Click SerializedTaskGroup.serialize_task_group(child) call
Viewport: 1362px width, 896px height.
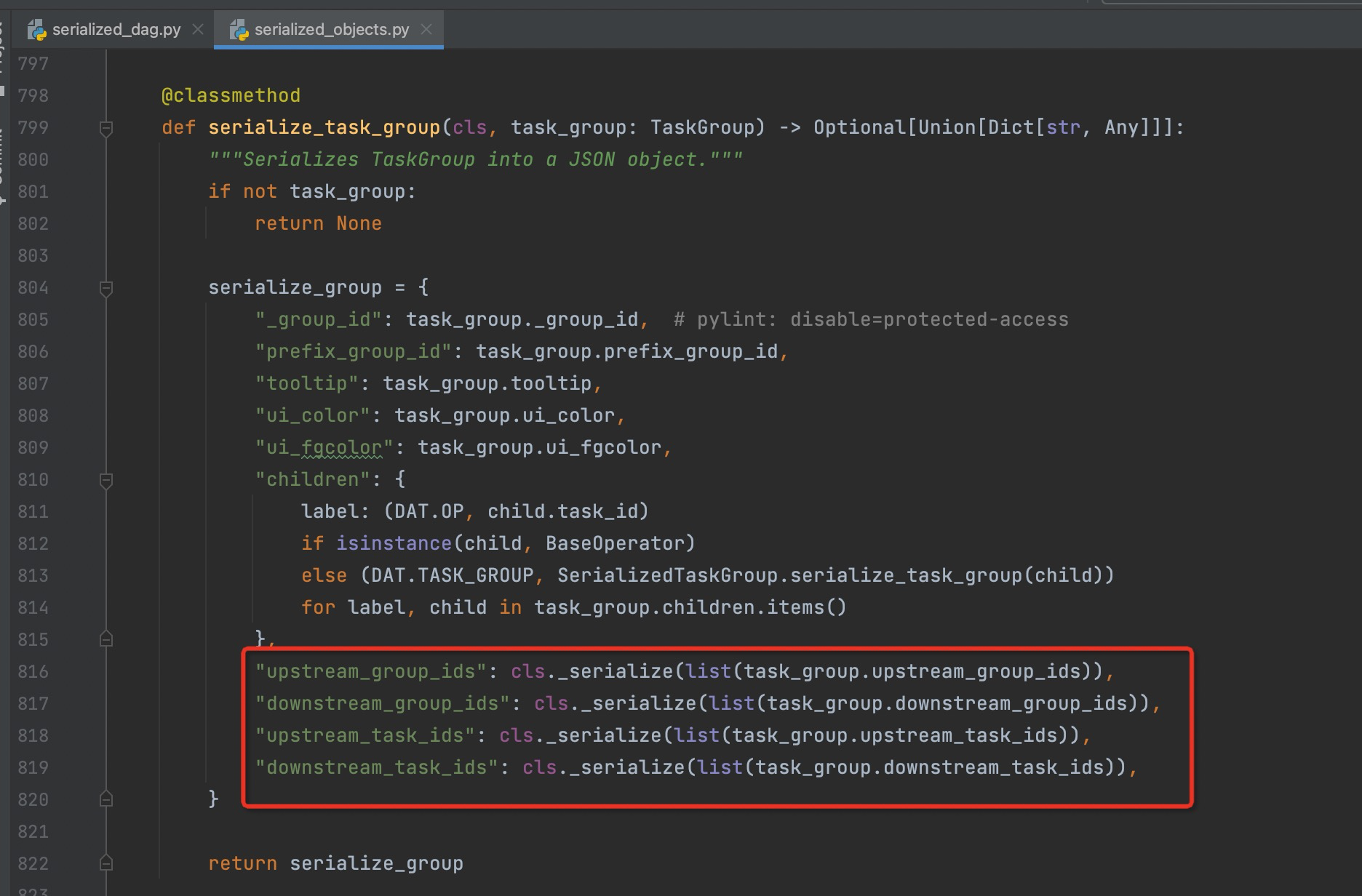(x=830, y=575)
